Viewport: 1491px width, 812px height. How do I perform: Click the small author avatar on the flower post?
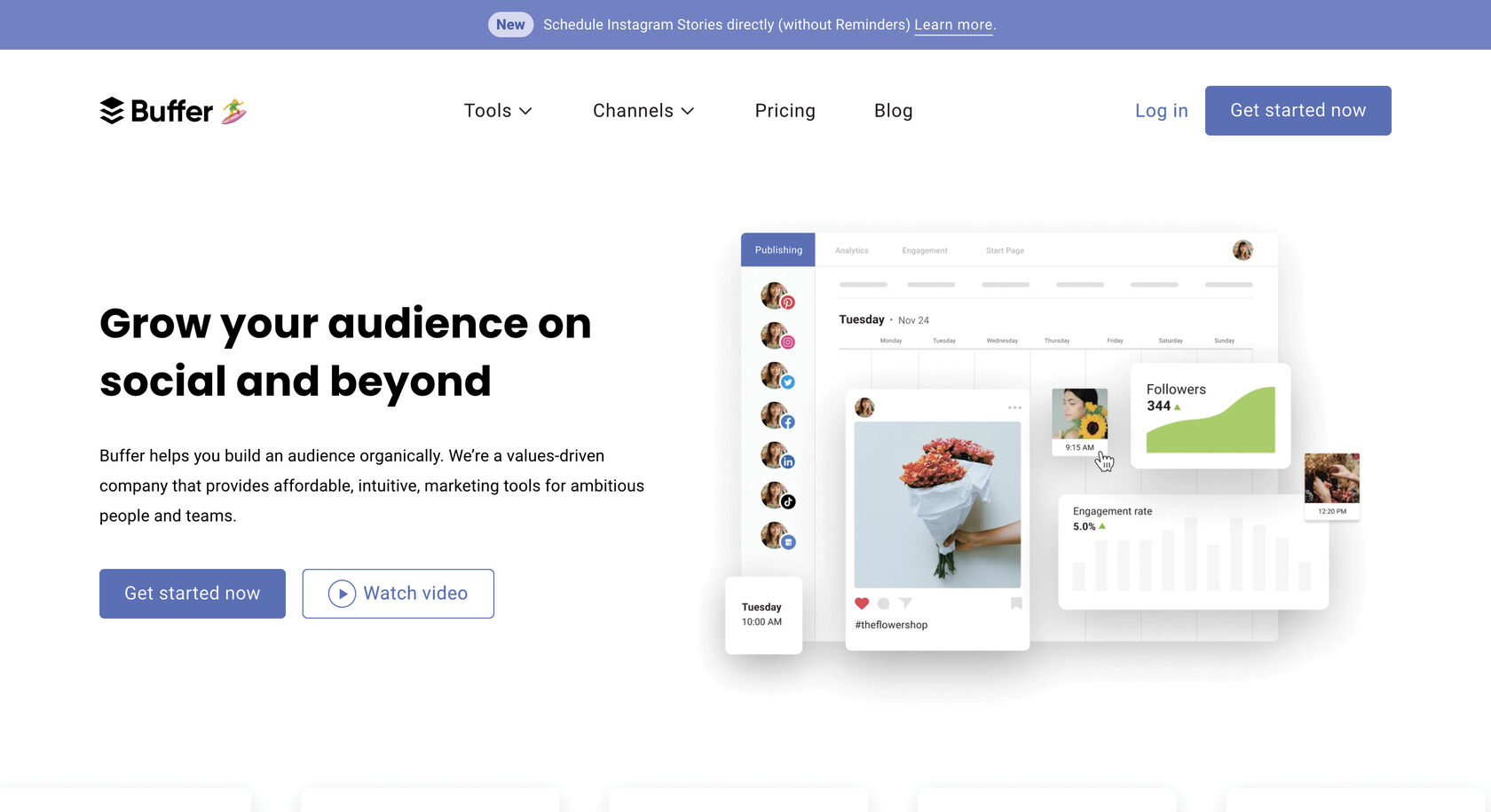(x=864, y=408)
